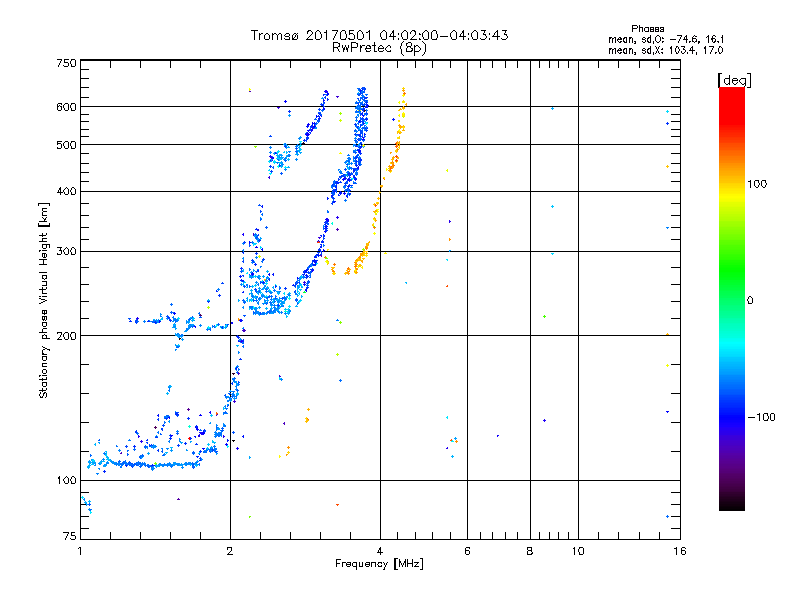
Task: Click the y-axis tick label '75'
Action: (x=70, y=536)
